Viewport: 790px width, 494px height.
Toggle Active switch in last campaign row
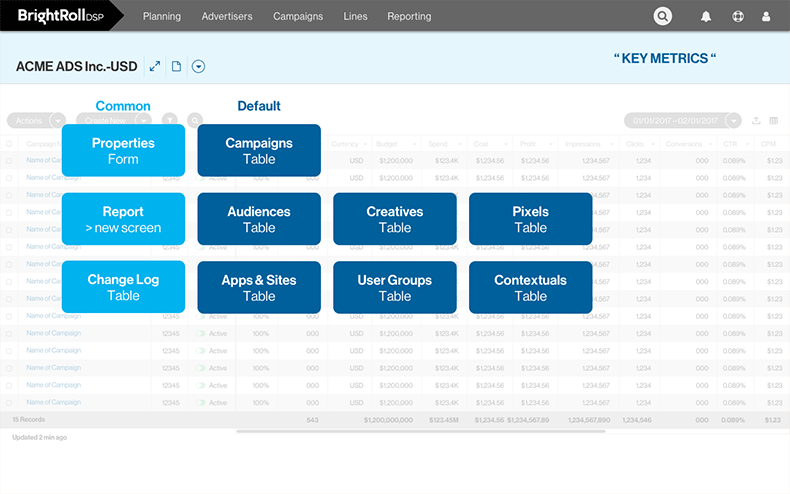click(x=201, y=403)
